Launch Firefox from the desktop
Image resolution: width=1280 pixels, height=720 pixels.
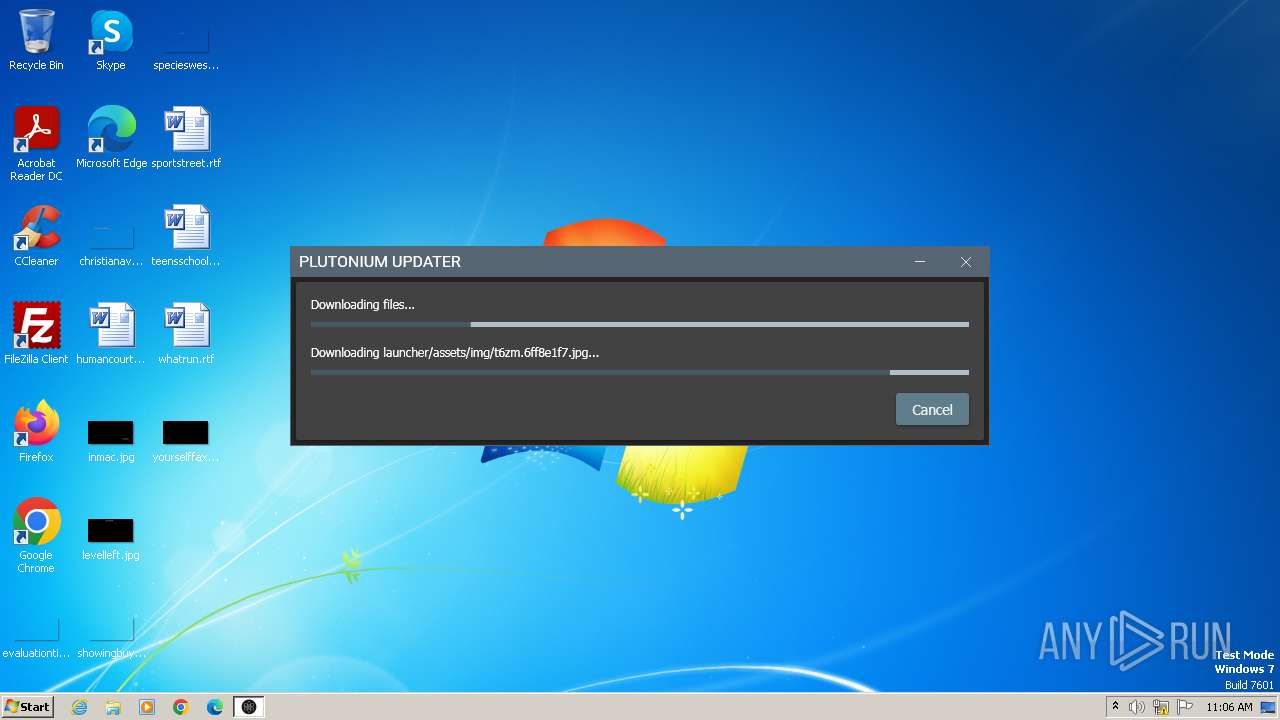point(36,432)
